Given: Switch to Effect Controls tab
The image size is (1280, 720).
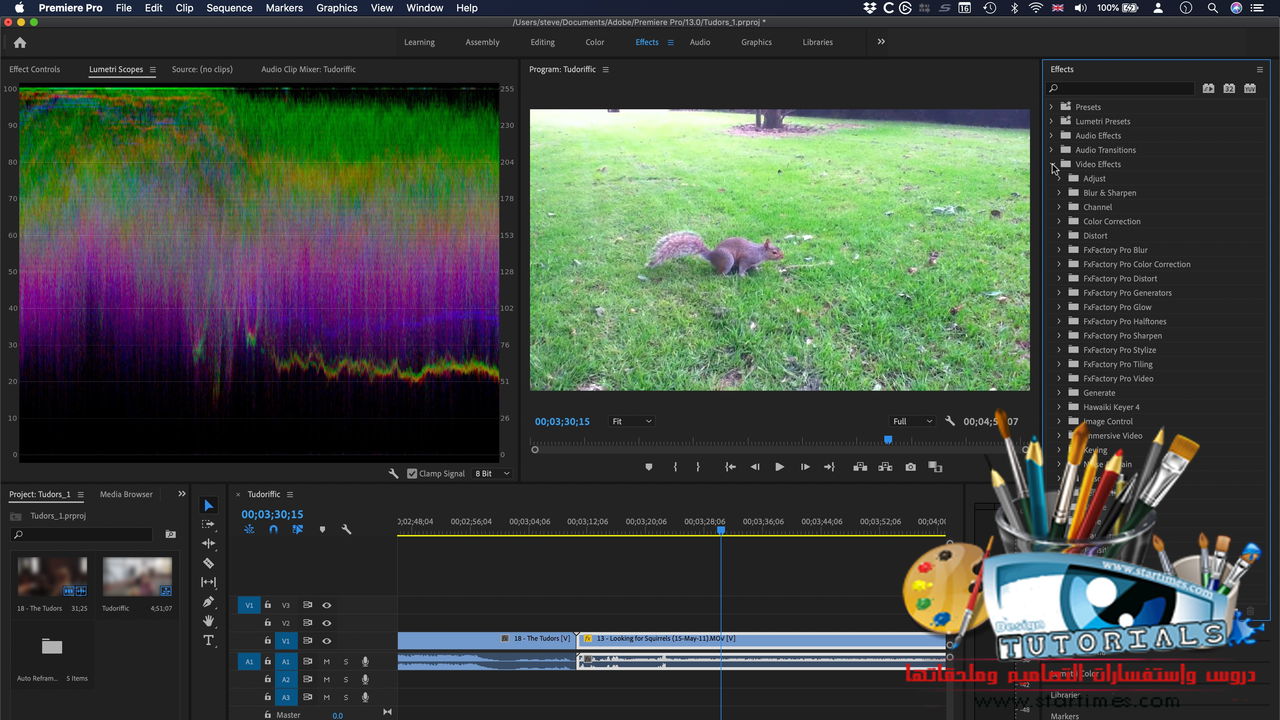Looking at the screenshot, I should pyautogui.click(x=35, y=69).
